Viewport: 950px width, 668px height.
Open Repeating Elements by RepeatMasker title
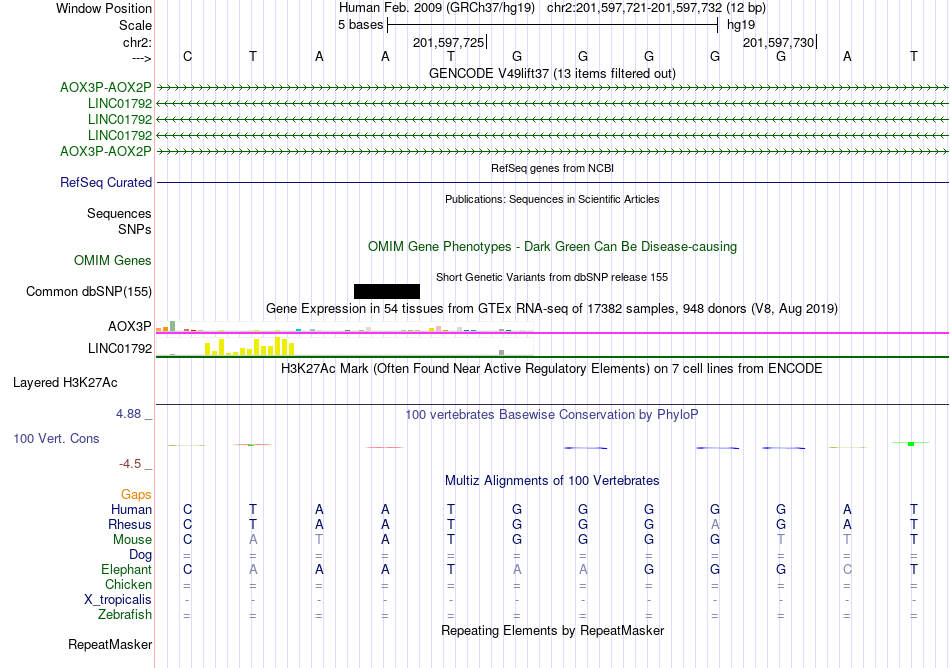(x=552, y=630)
